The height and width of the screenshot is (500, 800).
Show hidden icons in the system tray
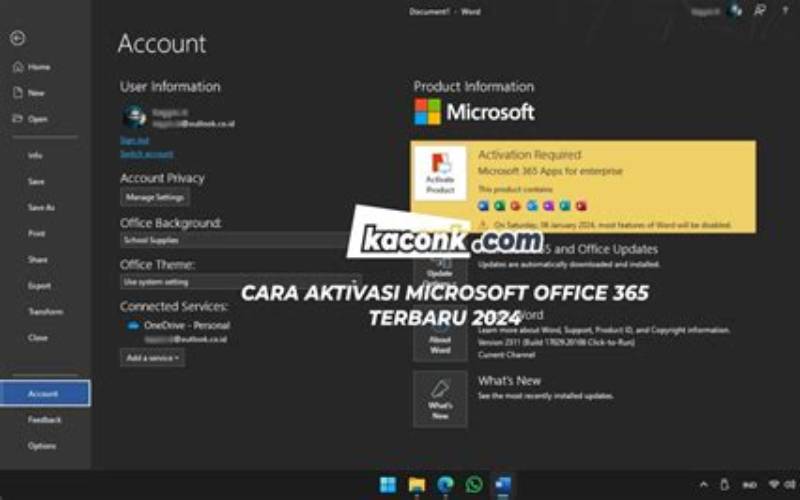pyautogui.click(x=704, y=485)
